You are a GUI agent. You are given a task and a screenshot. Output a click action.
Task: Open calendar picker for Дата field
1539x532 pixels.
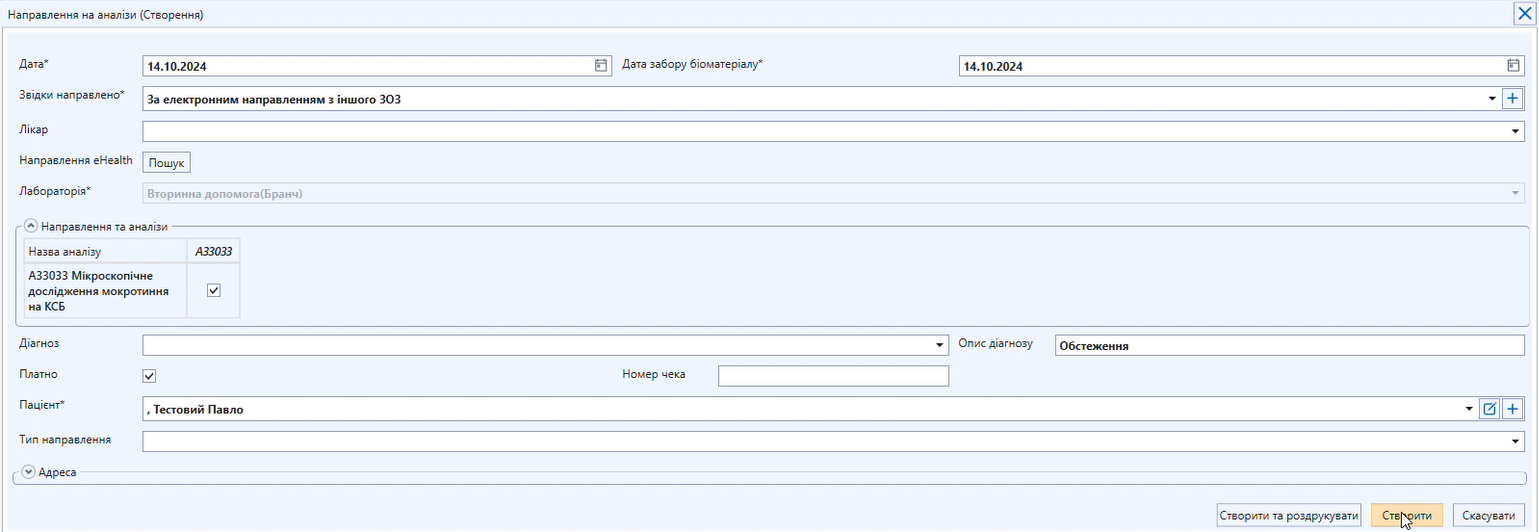point(601,66)
